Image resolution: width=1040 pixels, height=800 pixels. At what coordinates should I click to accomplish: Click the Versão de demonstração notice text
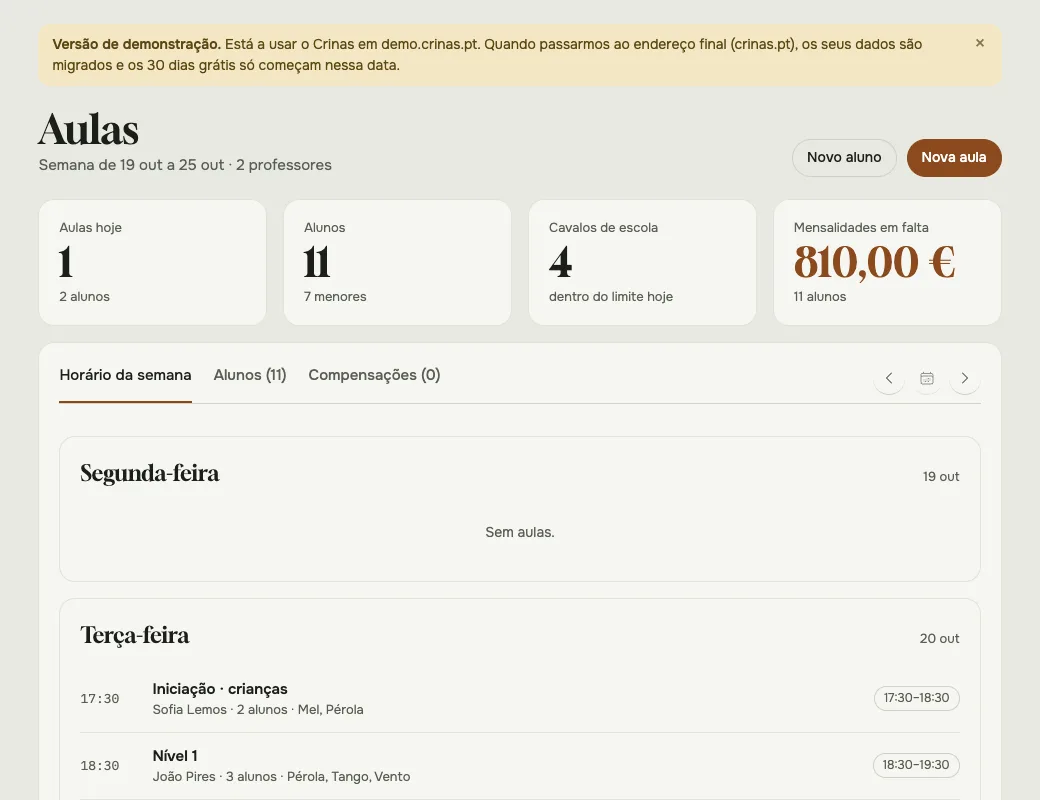(x=488, y=55)
